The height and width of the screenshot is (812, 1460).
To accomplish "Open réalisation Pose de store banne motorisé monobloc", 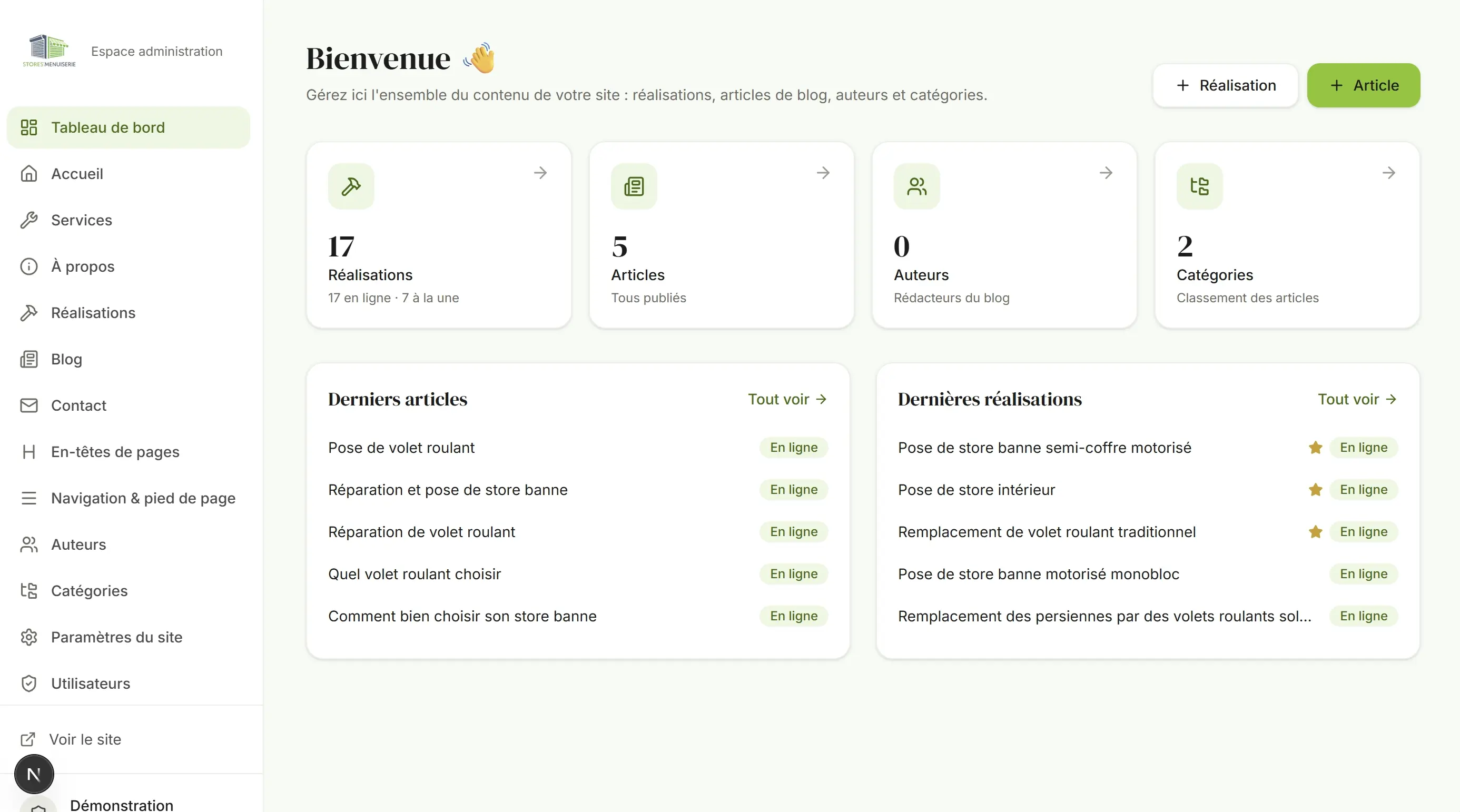I will click(1038, 574).
